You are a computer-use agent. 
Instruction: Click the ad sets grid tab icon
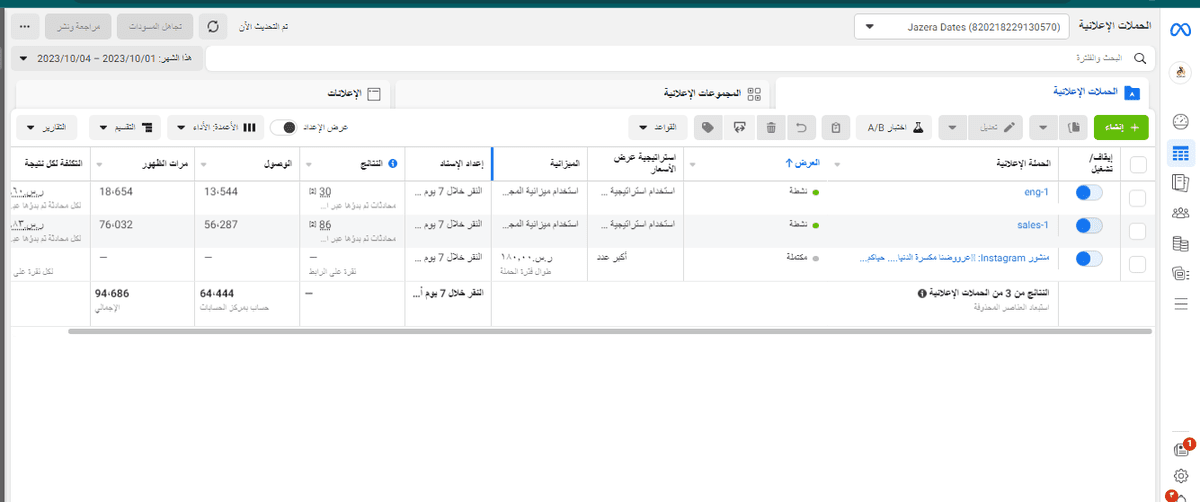754,93
